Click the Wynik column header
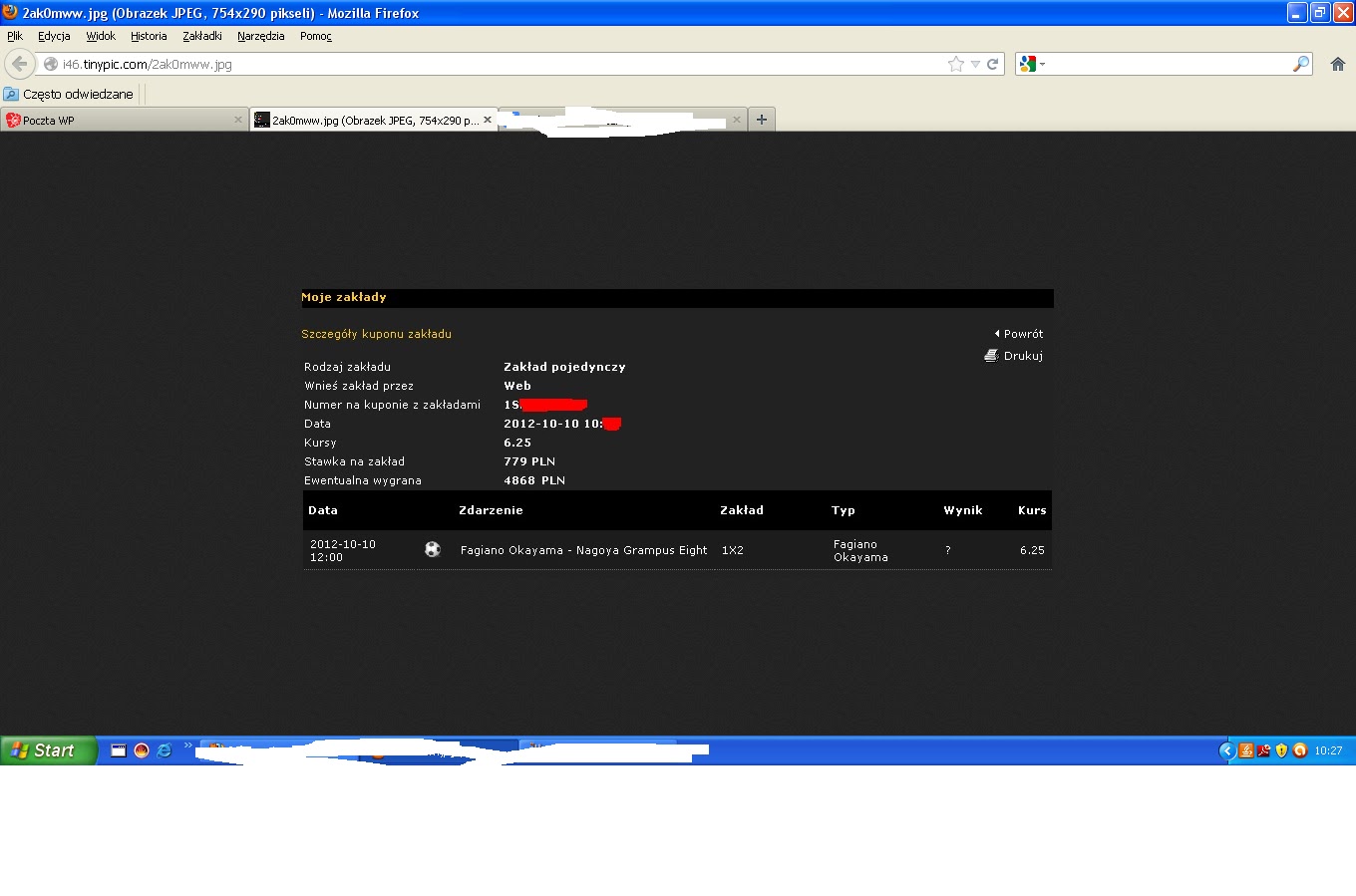 963,510
